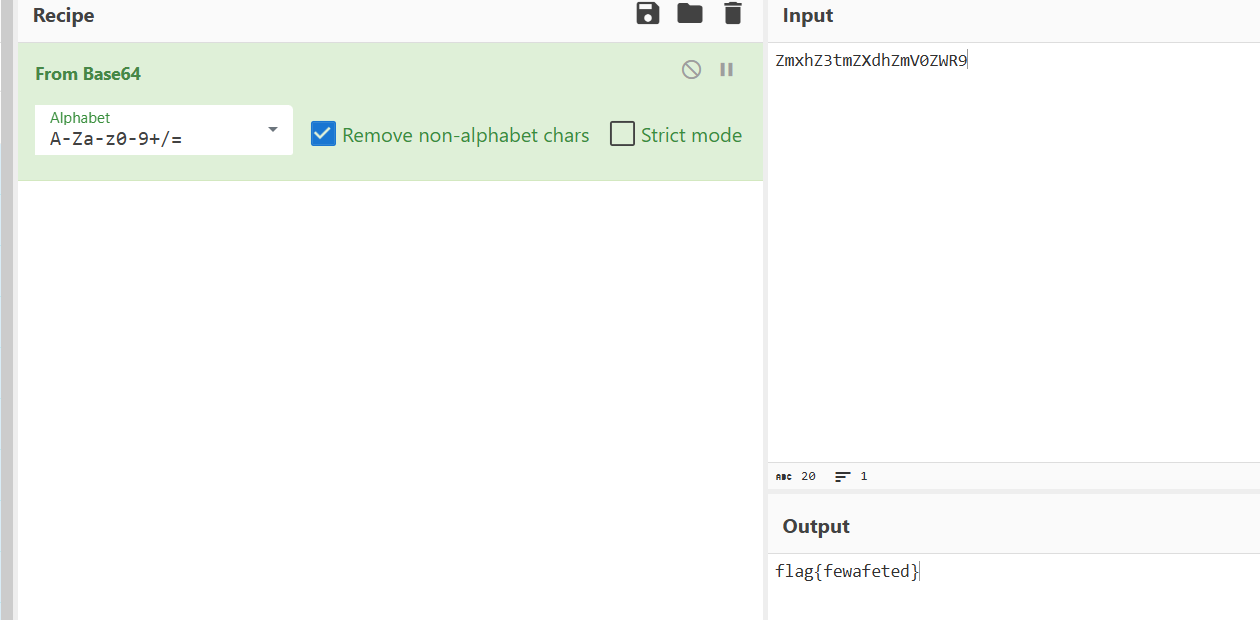Click the Strict mode label
1260x620 pixels.
[691, 135]
